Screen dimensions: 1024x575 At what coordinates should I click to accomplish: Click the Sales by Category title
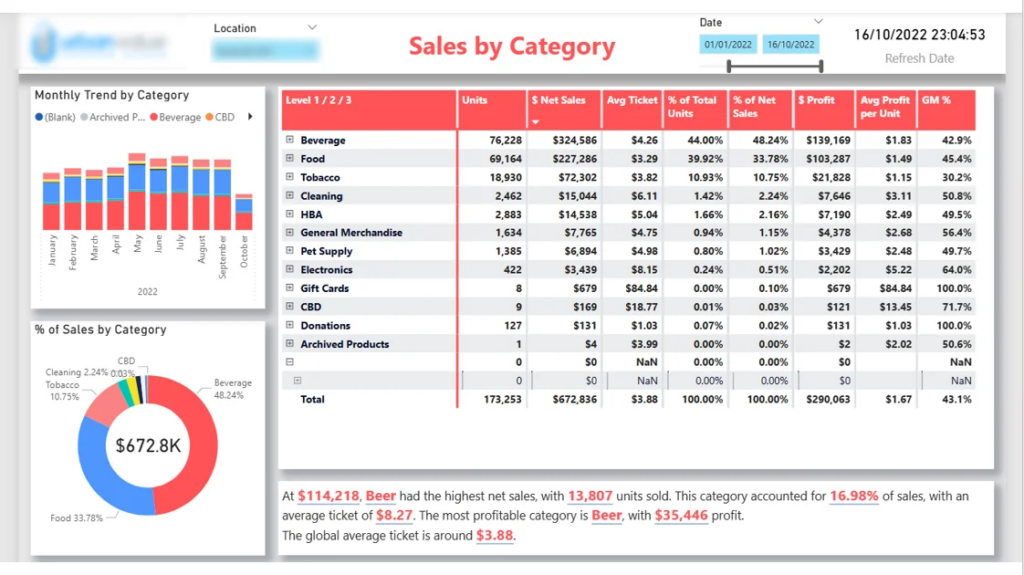512,46
